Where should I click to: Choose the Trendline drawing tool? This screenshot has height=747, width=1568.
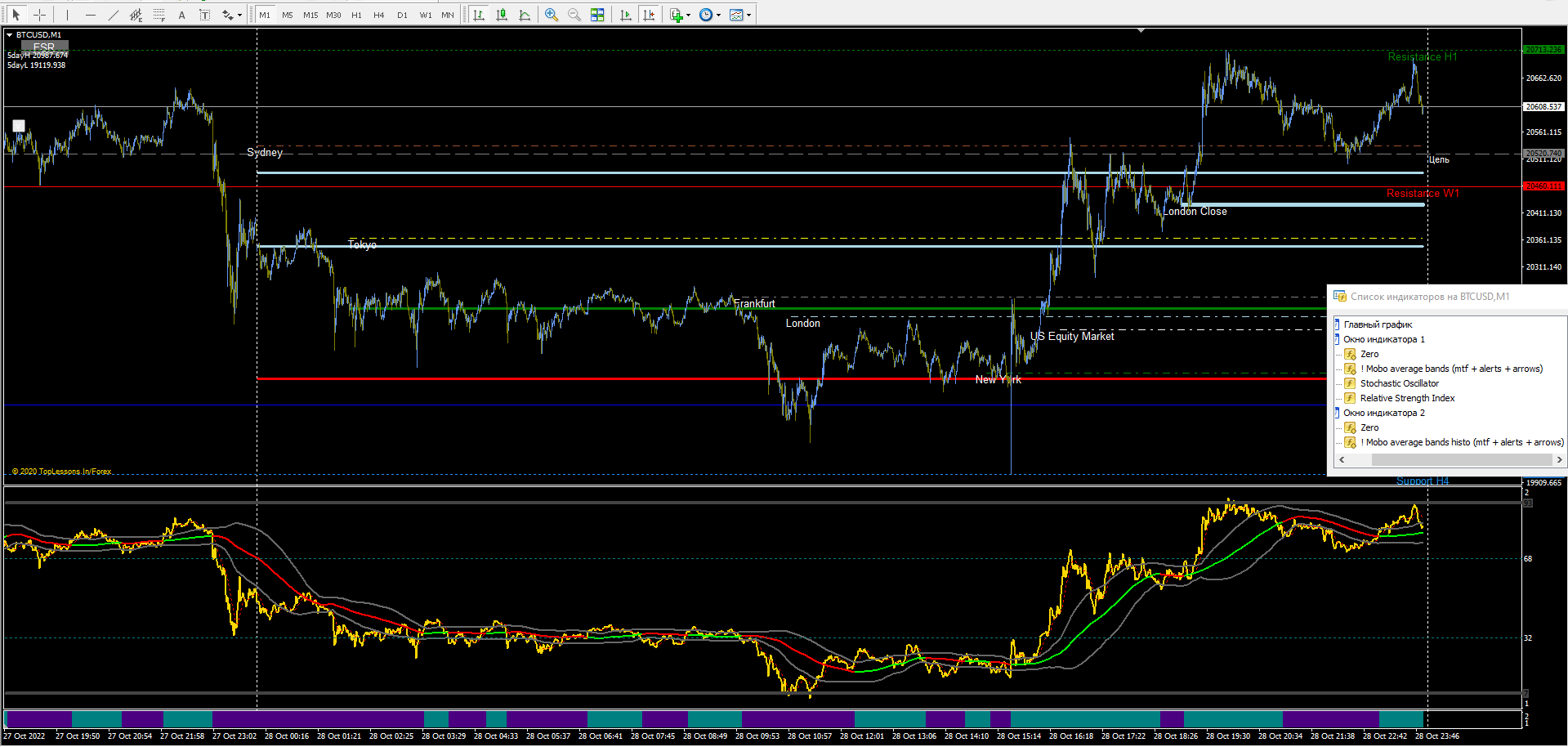[x=114, y=15]
